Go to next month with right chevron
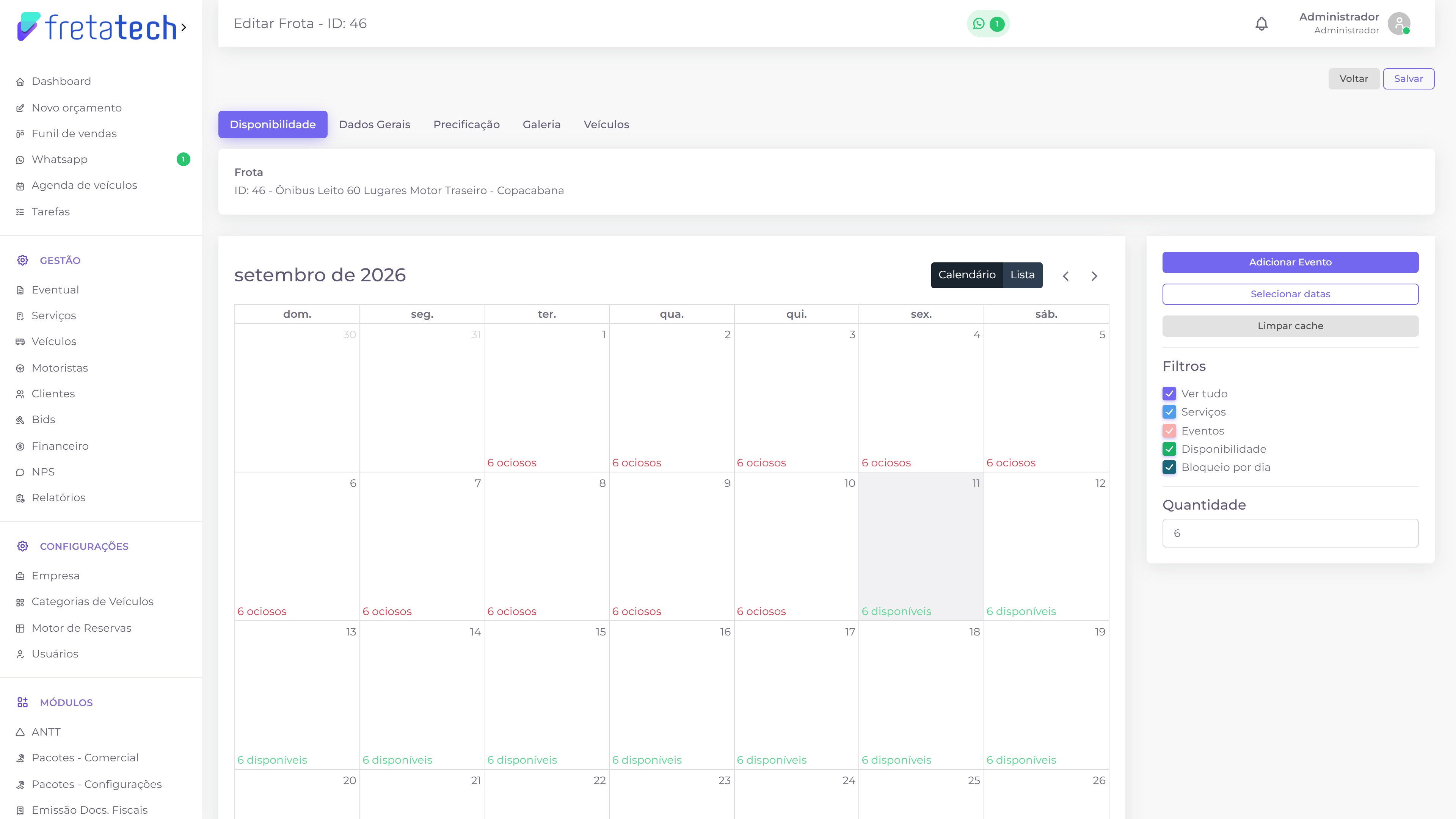The image size is (1456, 819). 1094,276
